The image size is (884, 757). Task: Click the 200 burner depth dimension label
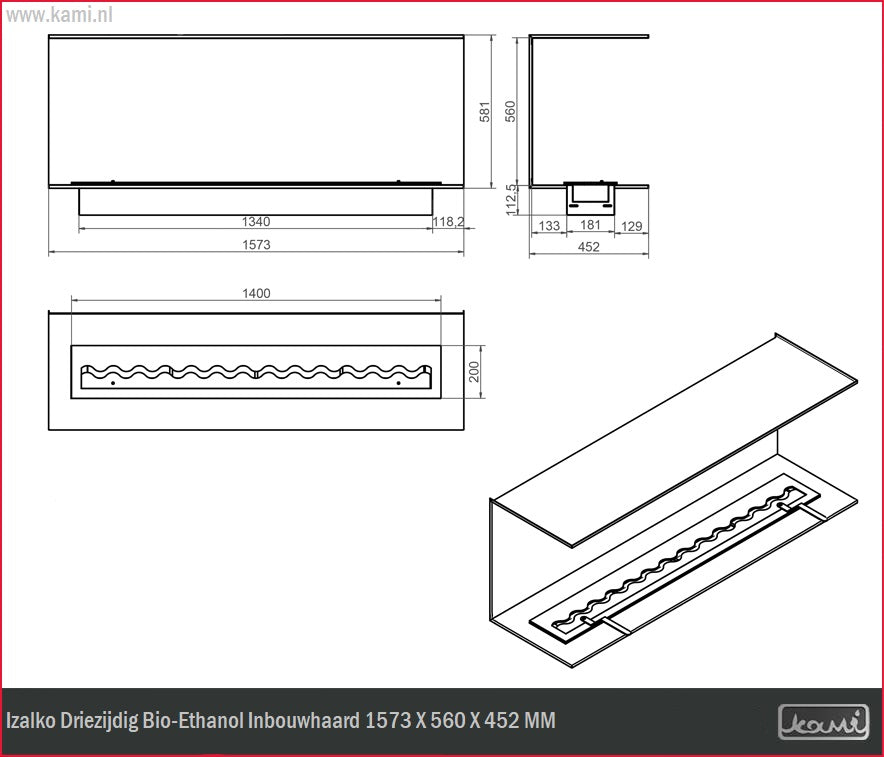click(x=475, y=371)
